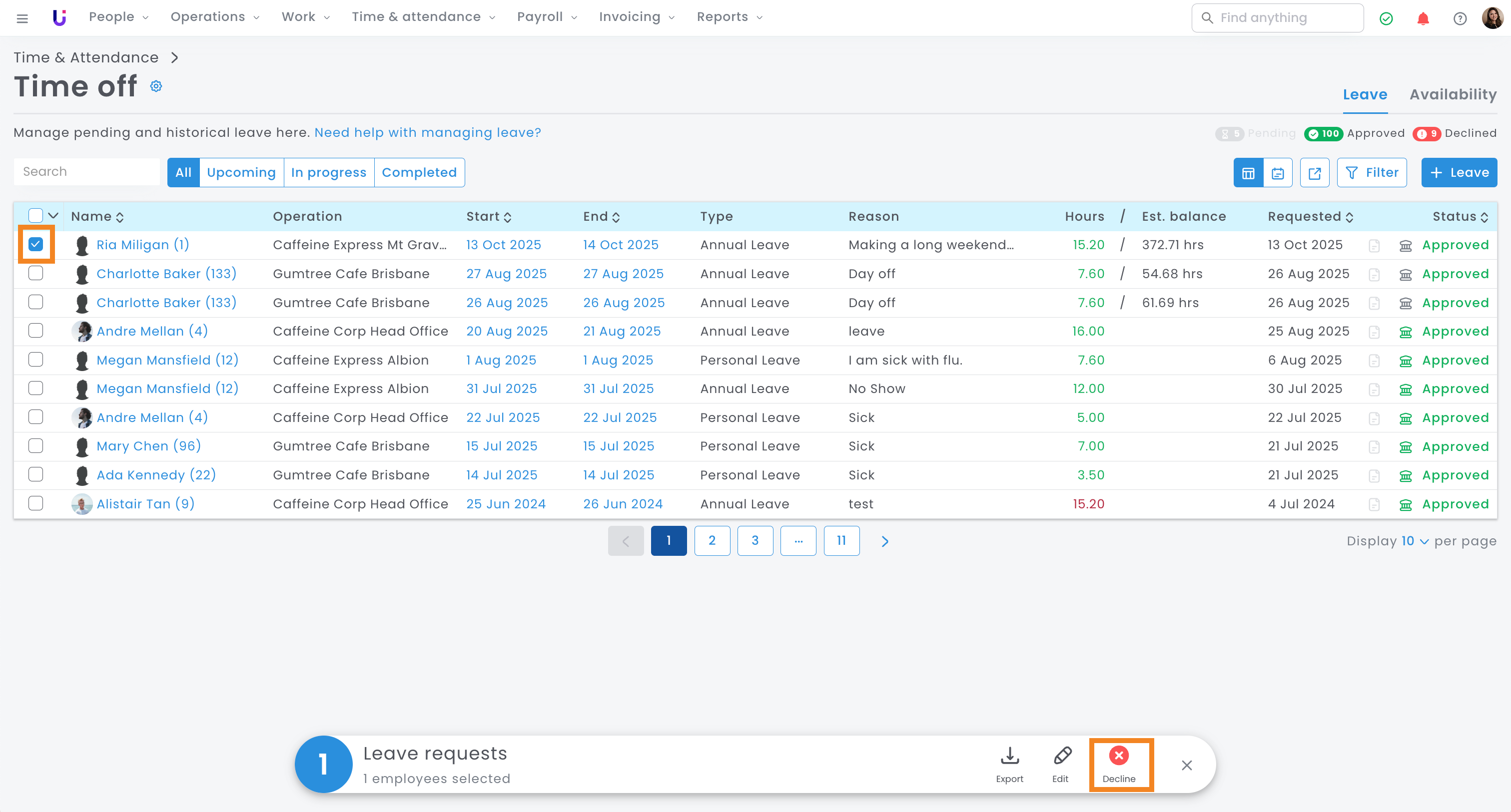Image resolution: width=1511 pixels, height=812 pixels.
Task: Open the hamburger menu icon
Action: pyautogui.click(x=22, y=18)
